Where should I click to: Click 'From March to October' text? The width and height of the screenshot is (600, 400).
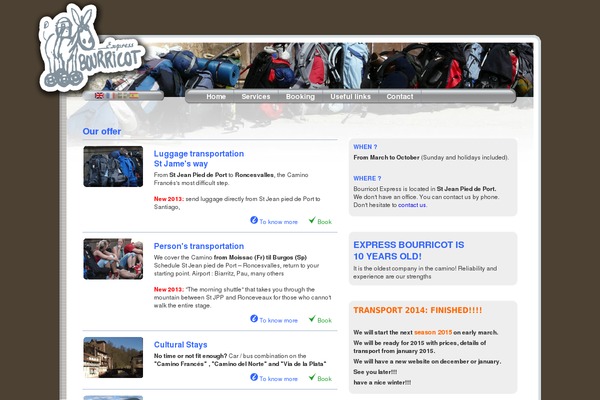coord(386,157)
